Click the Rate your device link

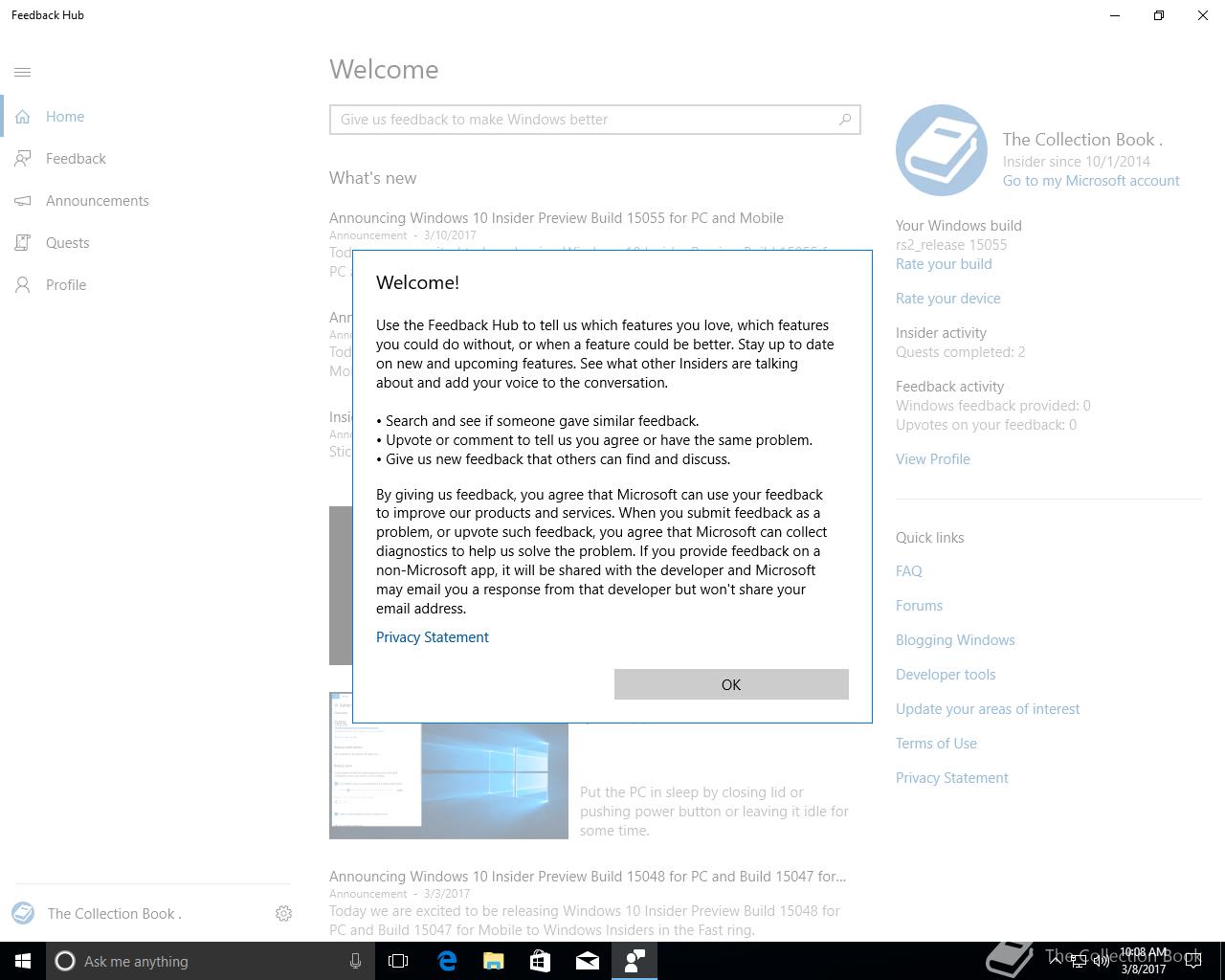point(948,299)
